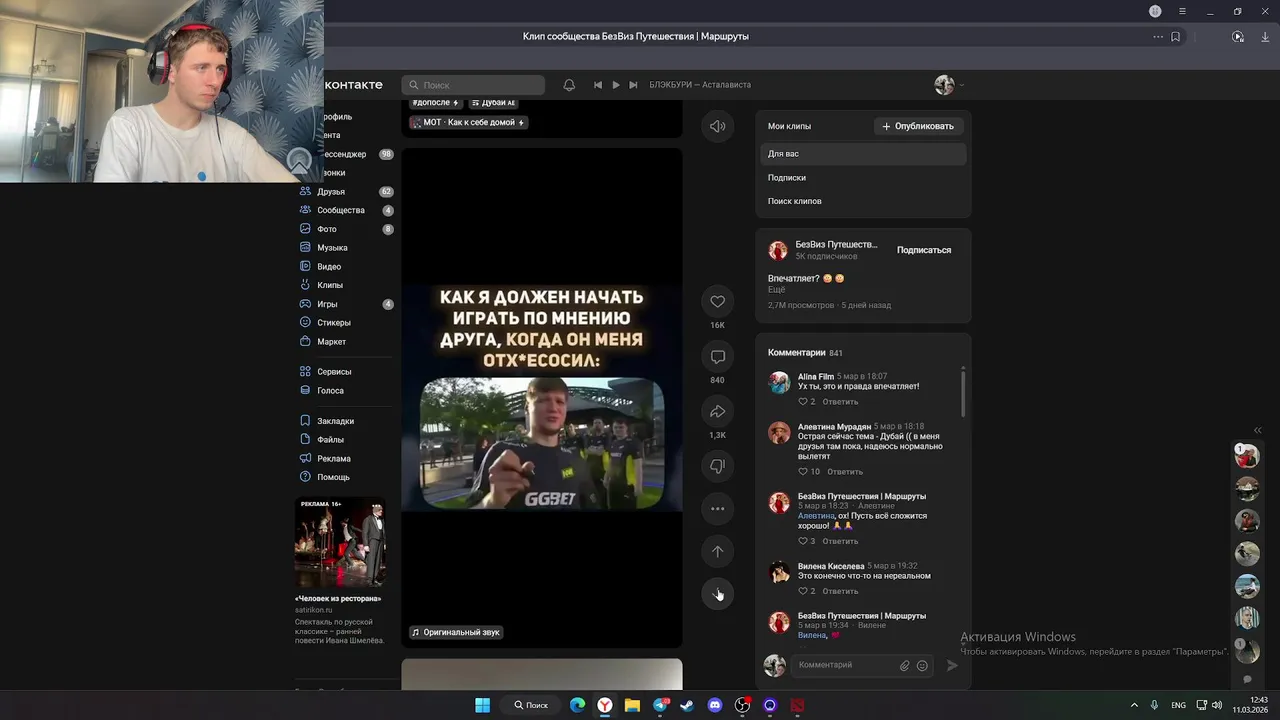
Task: Expand the clip description with Ещё
Action: click(x=776, y=290)
